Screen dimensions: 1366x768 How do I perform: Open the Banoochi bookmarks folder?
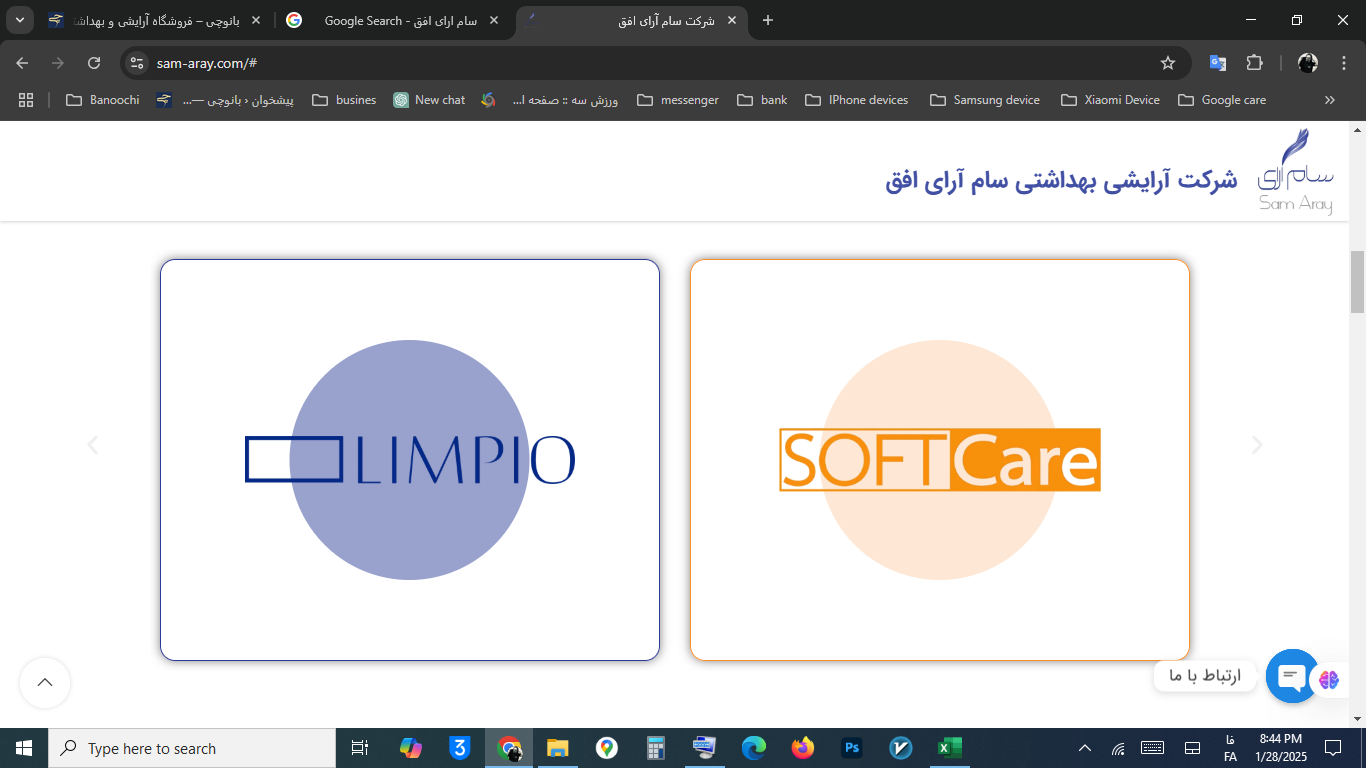102,100
